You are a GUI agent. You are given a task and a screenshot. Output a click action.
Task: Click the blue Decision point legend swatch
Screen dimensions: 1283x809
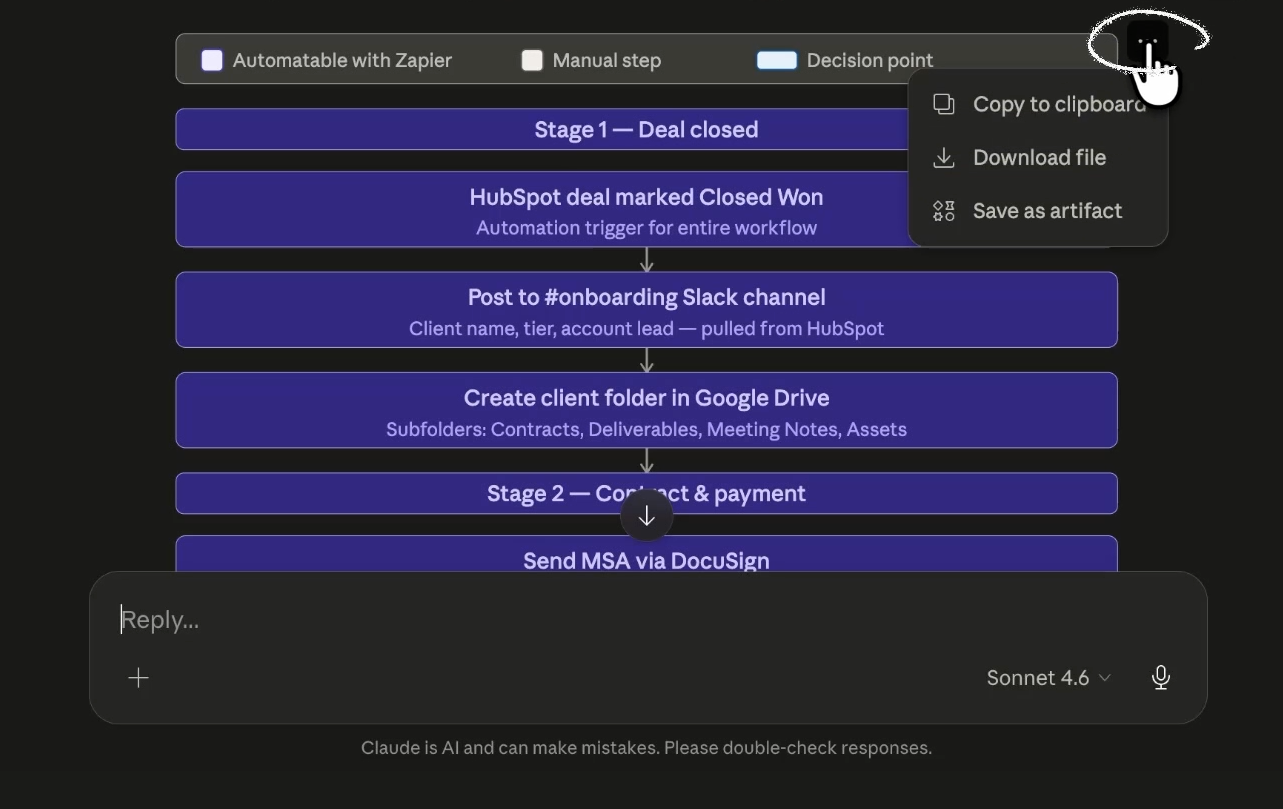[x=777, y=60]
